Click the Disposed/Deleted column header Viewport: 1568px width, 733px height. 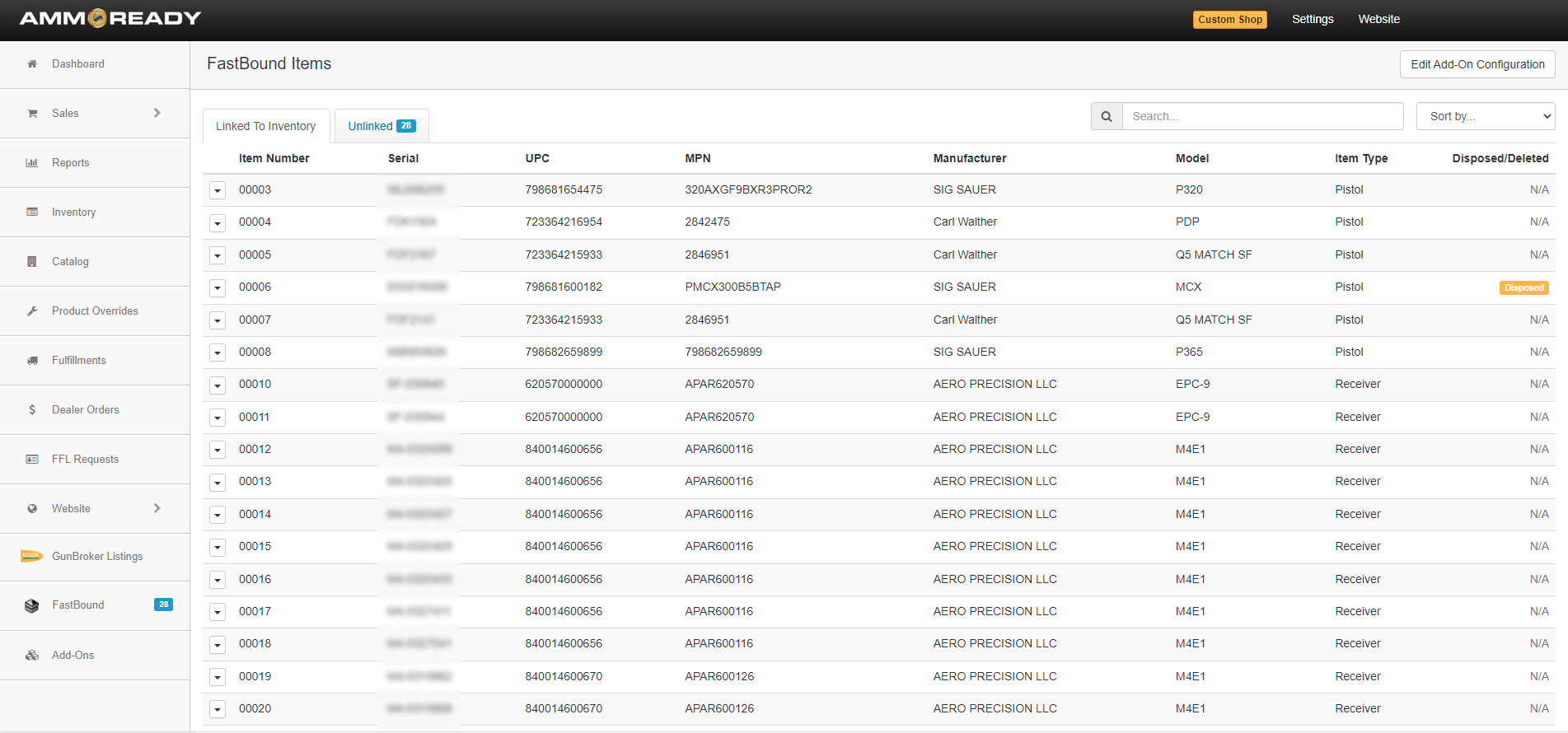1500,158
